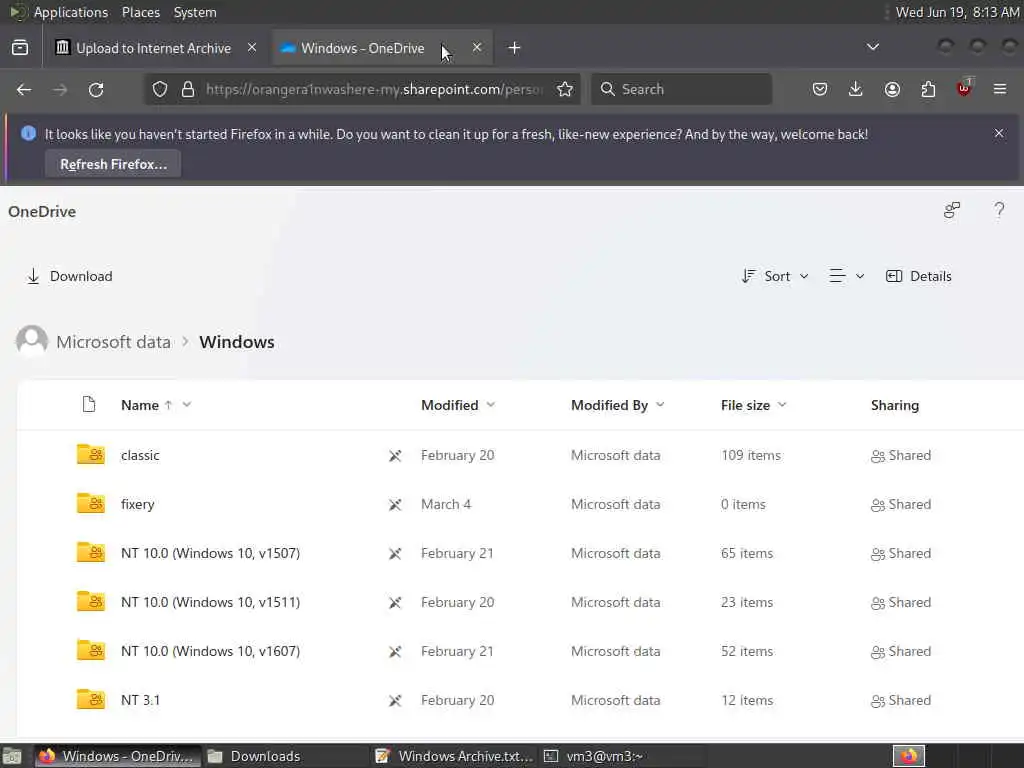This screenshot has width=1024, height=768.
Task: Open NT 10.0 (Windows 10, v1607) folder
Action: pos(210,651)
